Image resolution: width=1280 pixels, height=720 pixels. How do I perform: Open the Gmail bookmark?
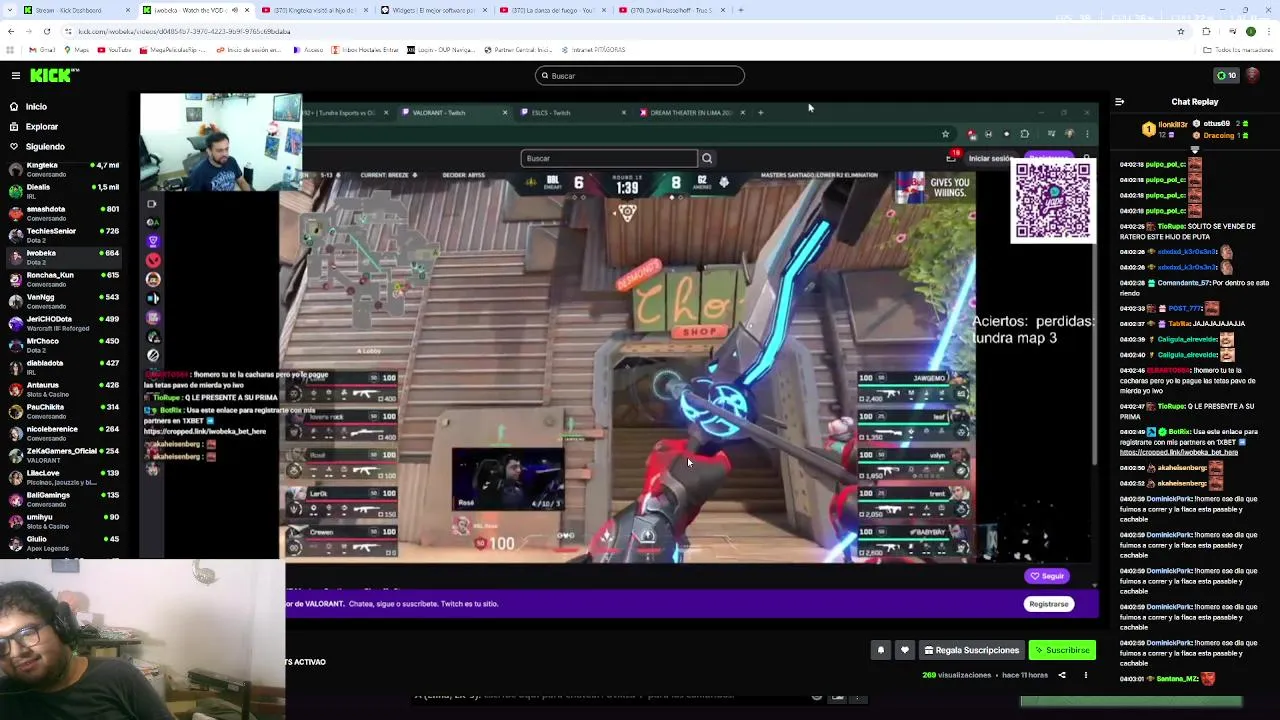tap(42, 50)
